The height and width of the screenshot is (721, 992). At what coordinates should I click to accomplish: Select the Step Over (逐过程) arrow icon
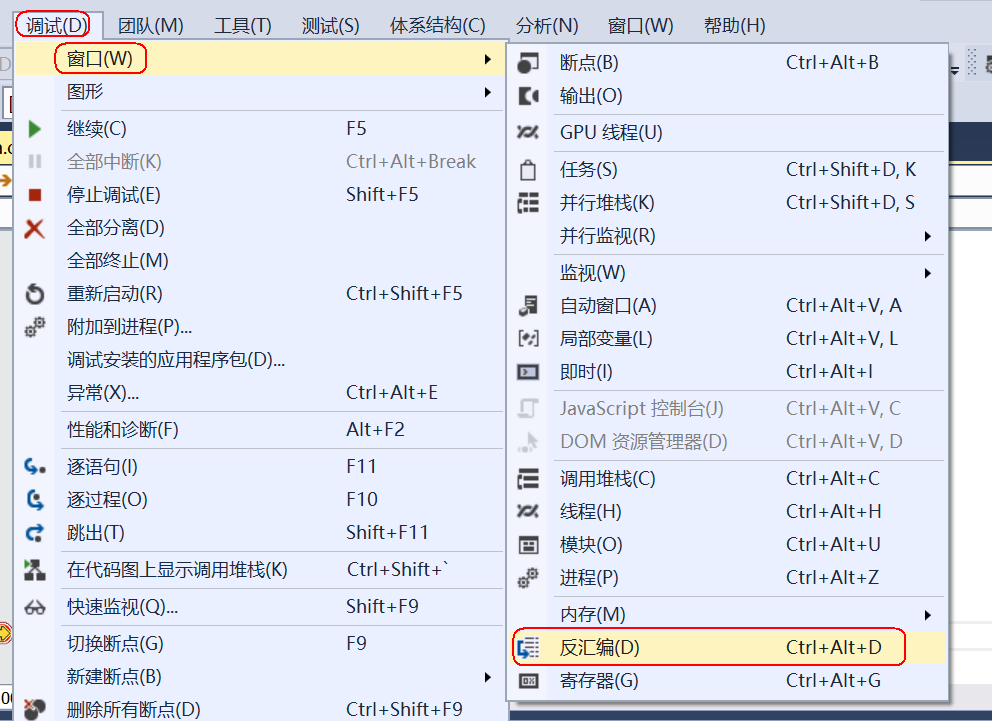[x=33, y=497]
